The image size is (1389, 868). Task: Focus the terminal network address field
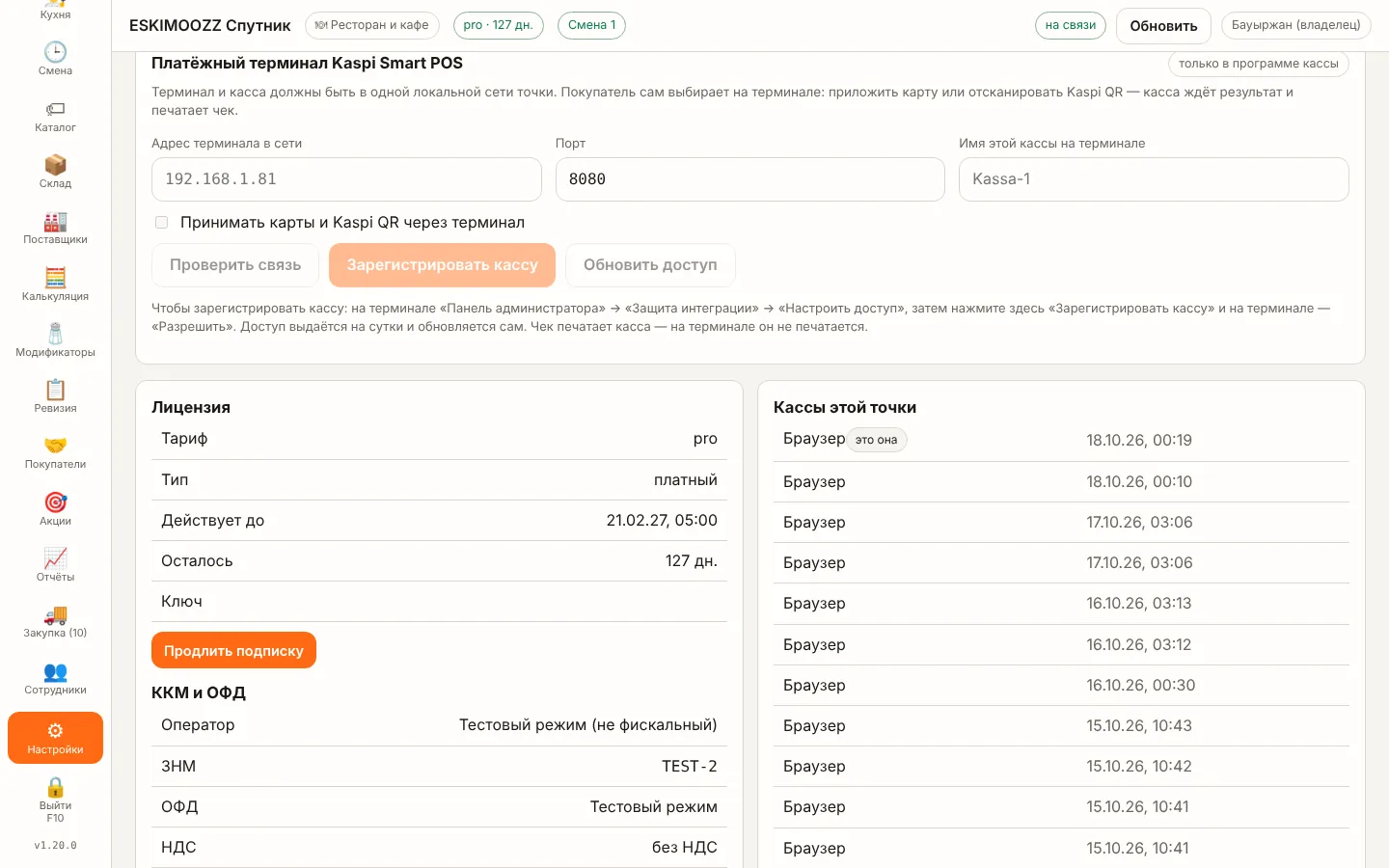pyautogui.click(x=346, y=179)
